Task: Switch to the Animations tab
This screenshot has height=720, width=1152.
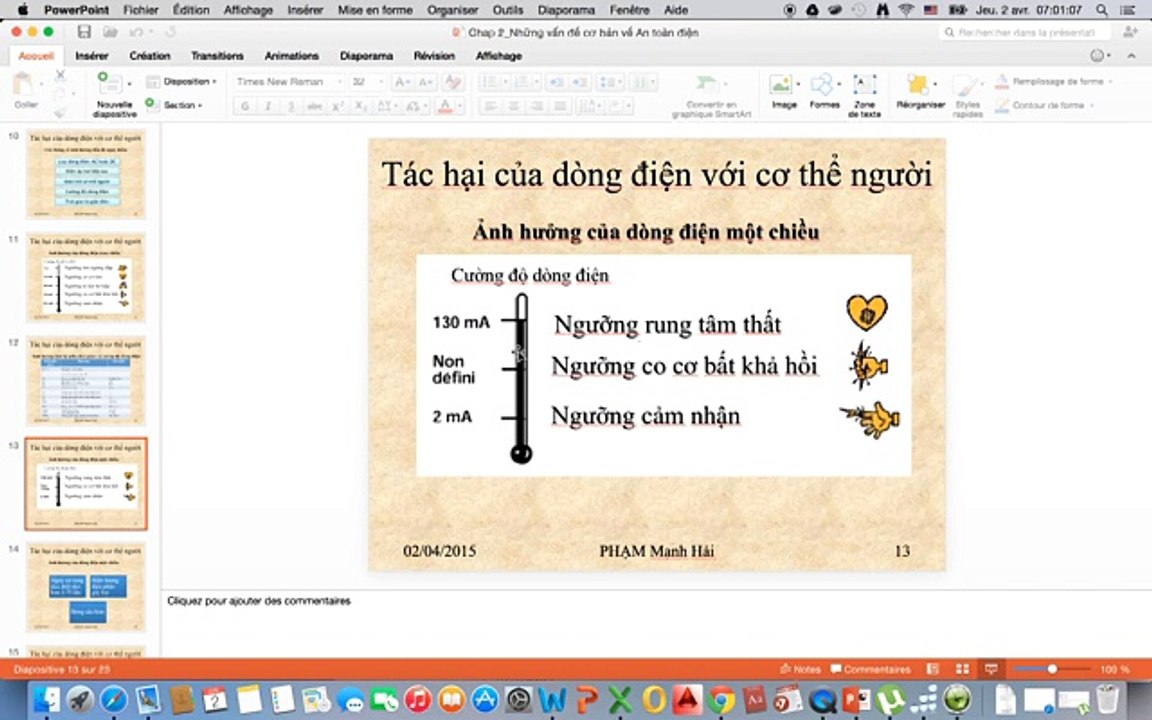Action: (292, 56)
